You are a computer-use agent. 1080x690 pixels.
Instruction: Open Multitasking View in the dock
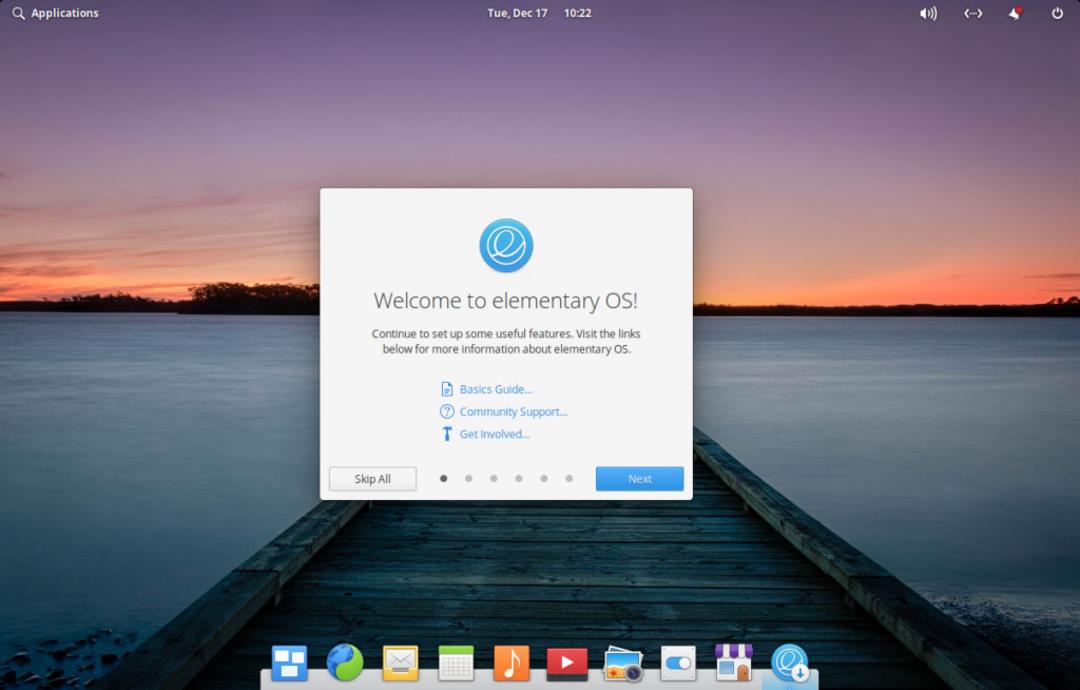(x=289, y=663)
